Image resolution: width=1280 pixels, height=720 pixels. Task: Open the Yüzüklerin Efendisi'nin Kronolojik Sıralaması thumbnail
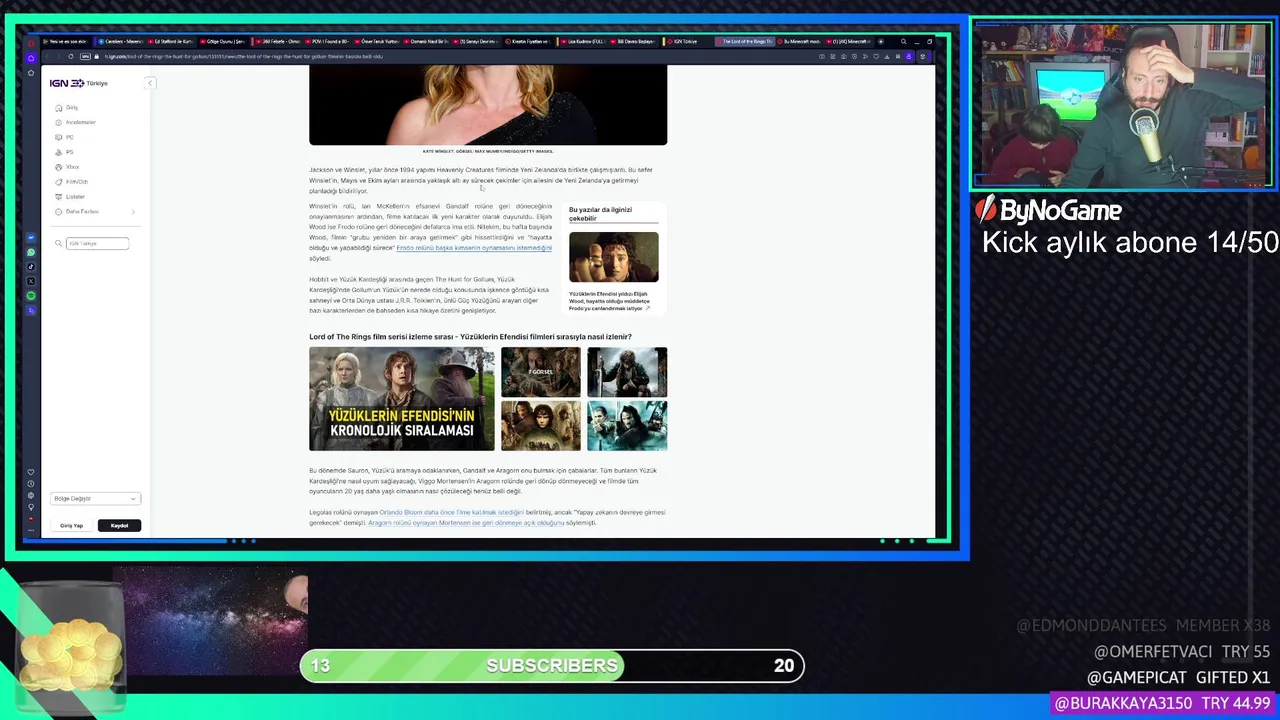pos(402,398)
